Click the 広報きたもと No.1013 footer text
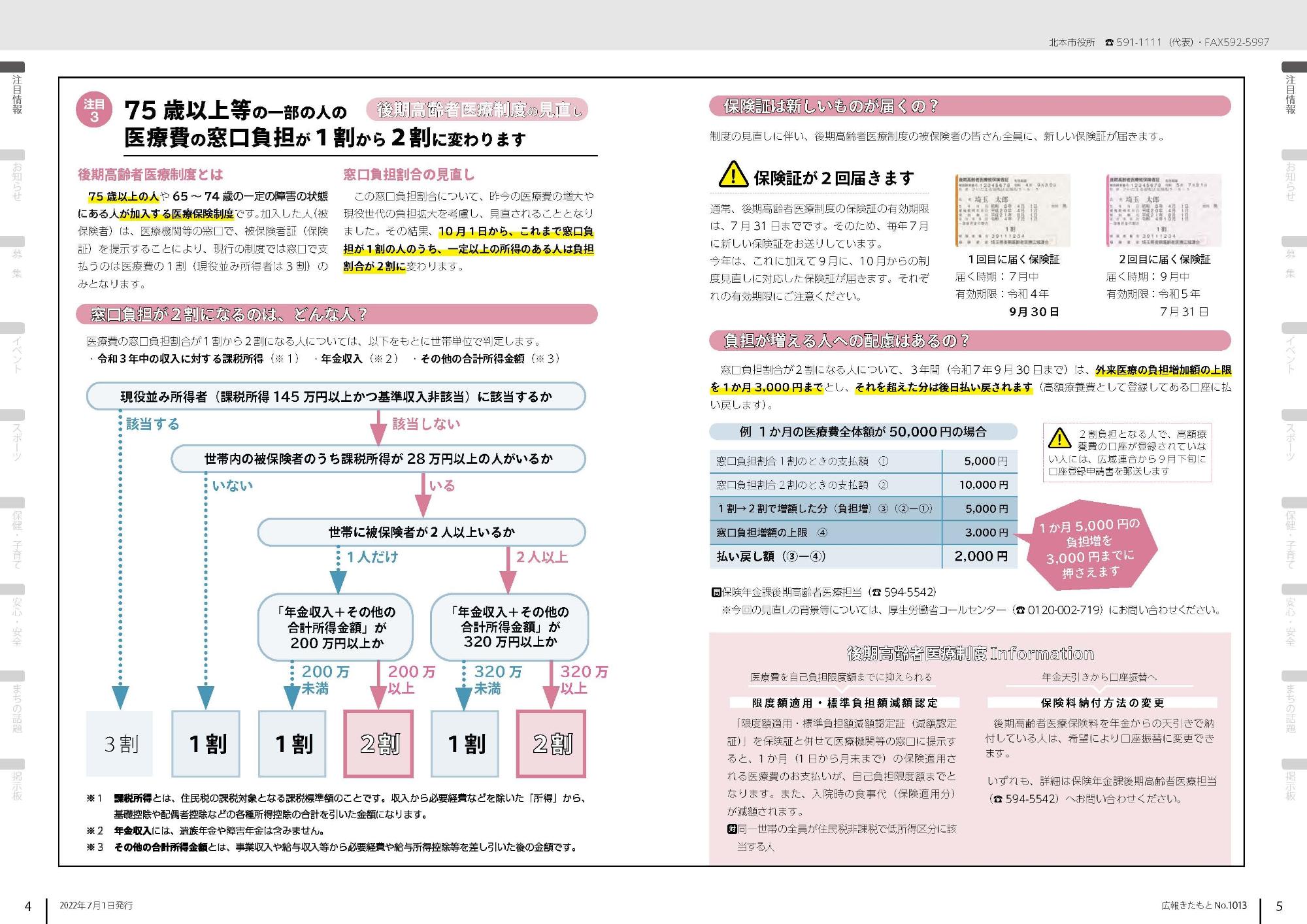This screenshot has width=1307, height=924. 1204,906
